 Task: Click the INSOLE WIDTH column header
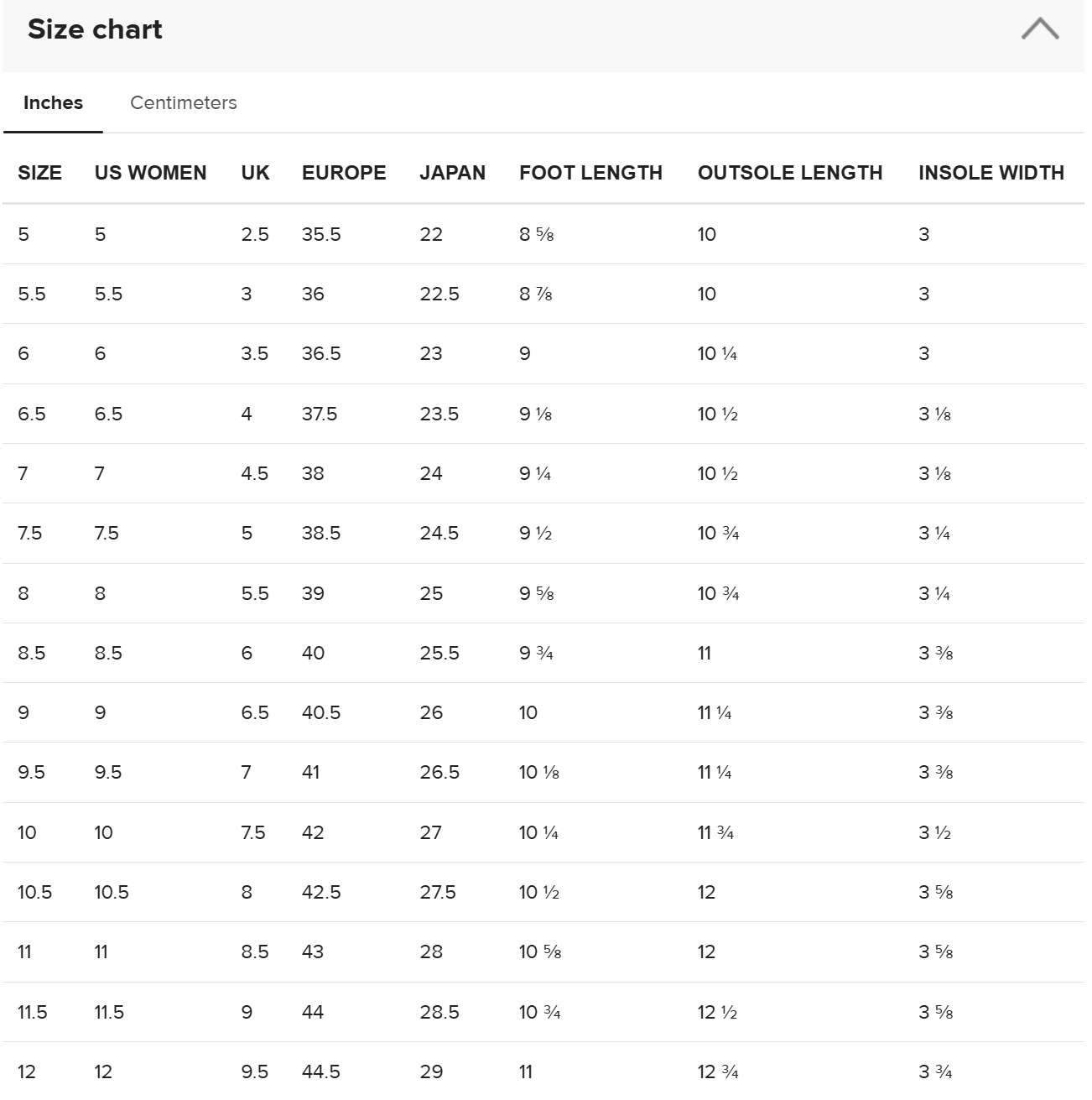pos(991,173)
